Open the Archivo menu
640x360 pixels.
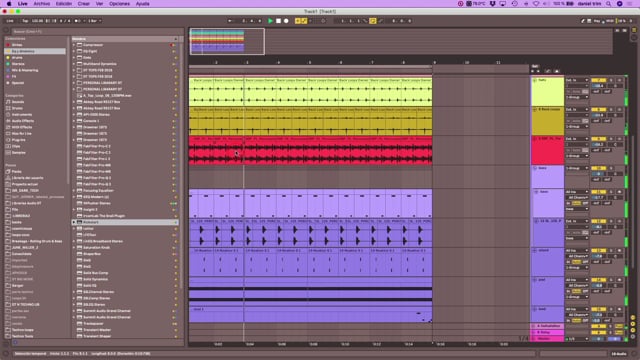(x=42, y=4)
